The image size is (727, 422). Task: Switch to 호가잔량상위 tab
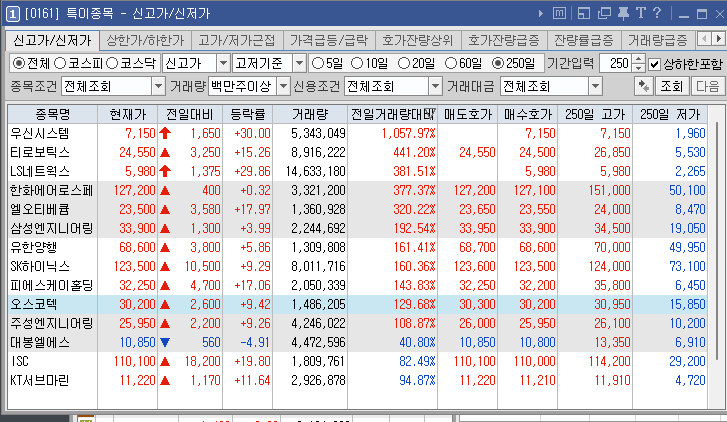[417, 40]
